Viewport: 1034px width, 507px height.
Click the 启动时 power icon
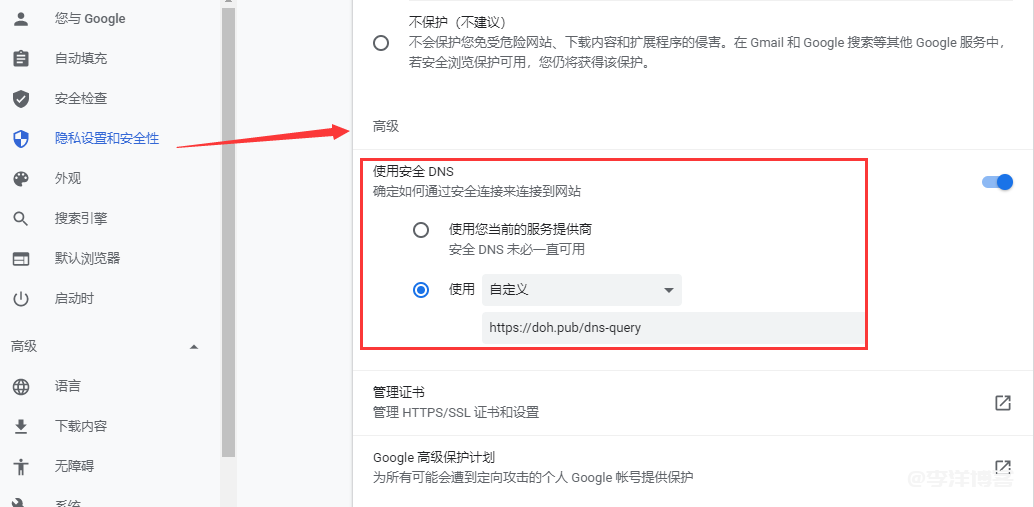[x=21, y=298]
